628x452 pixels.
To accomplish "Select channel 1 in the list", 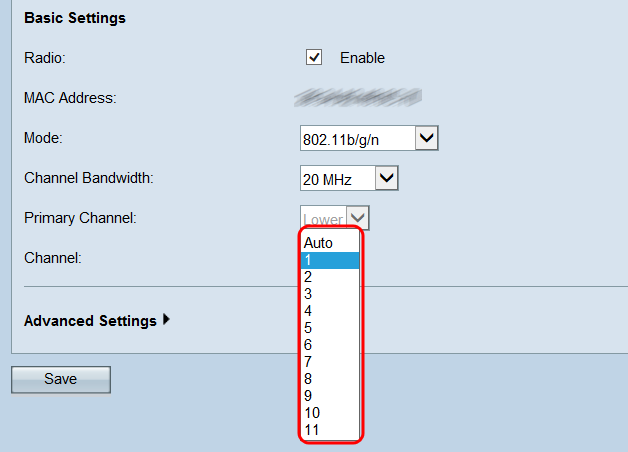I will [x=330, y=260].
